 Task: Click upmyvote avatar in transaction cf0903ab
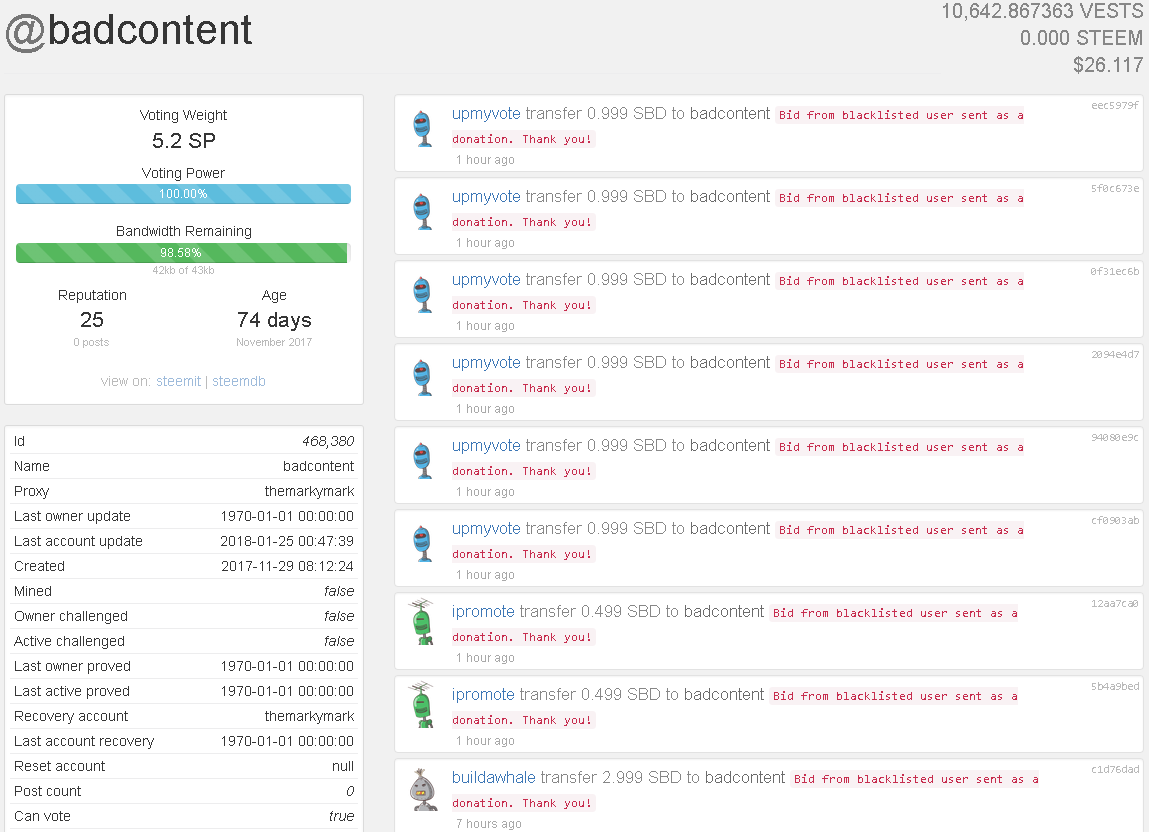coord(422,544)
